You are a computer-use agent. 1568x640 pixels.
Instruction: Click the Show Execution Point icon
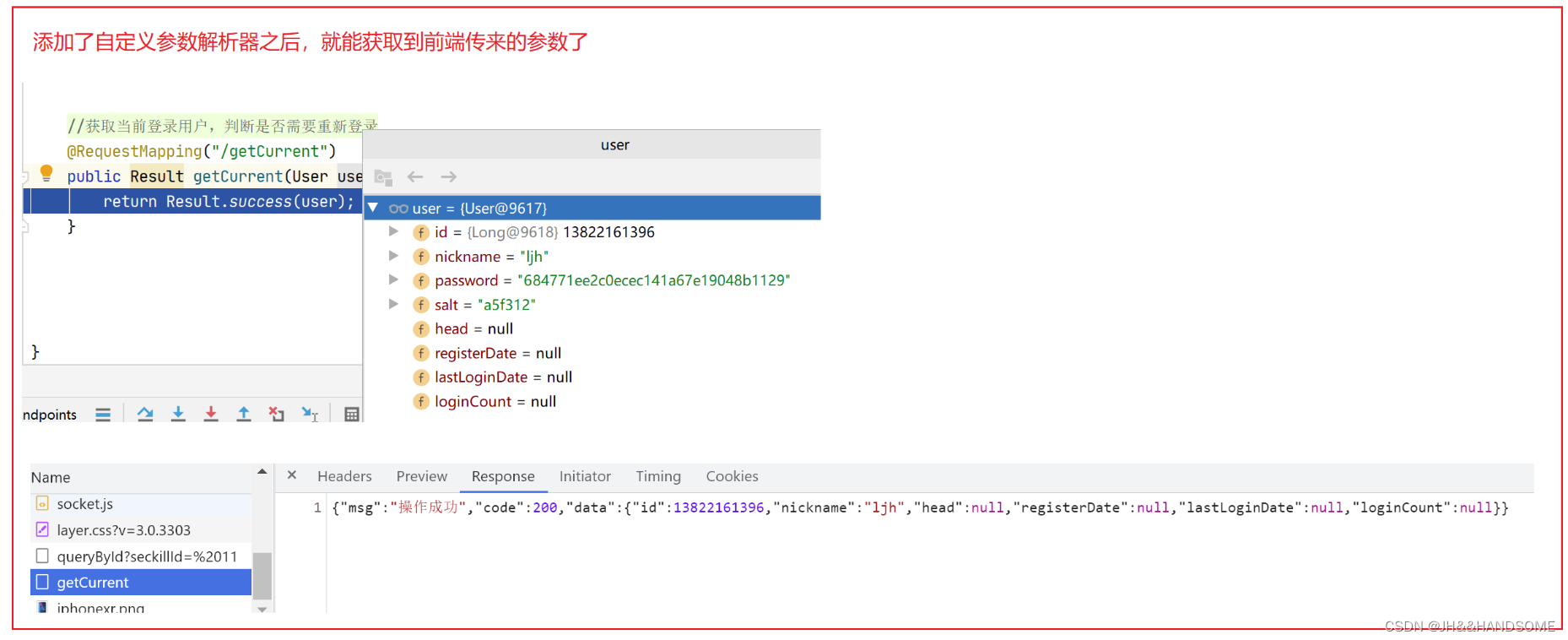pos(103,415)
